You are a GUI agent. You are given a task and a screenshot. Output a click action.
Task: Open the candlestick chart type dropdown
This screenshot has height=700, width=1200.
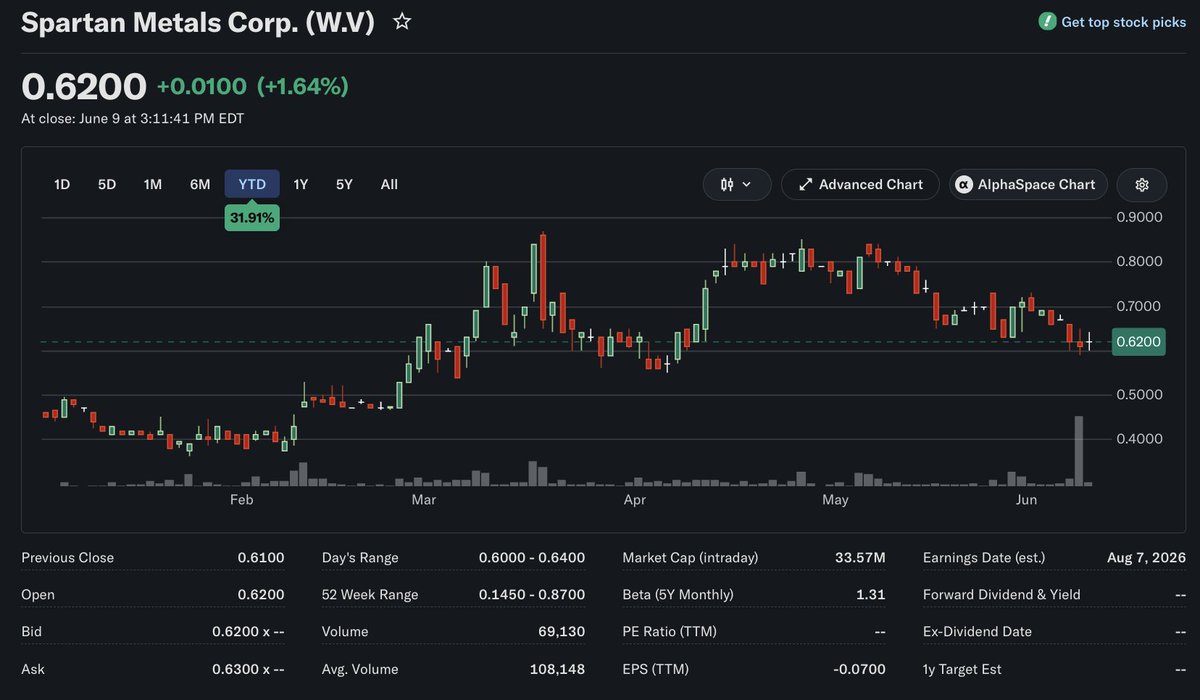[x=737, y=184]
